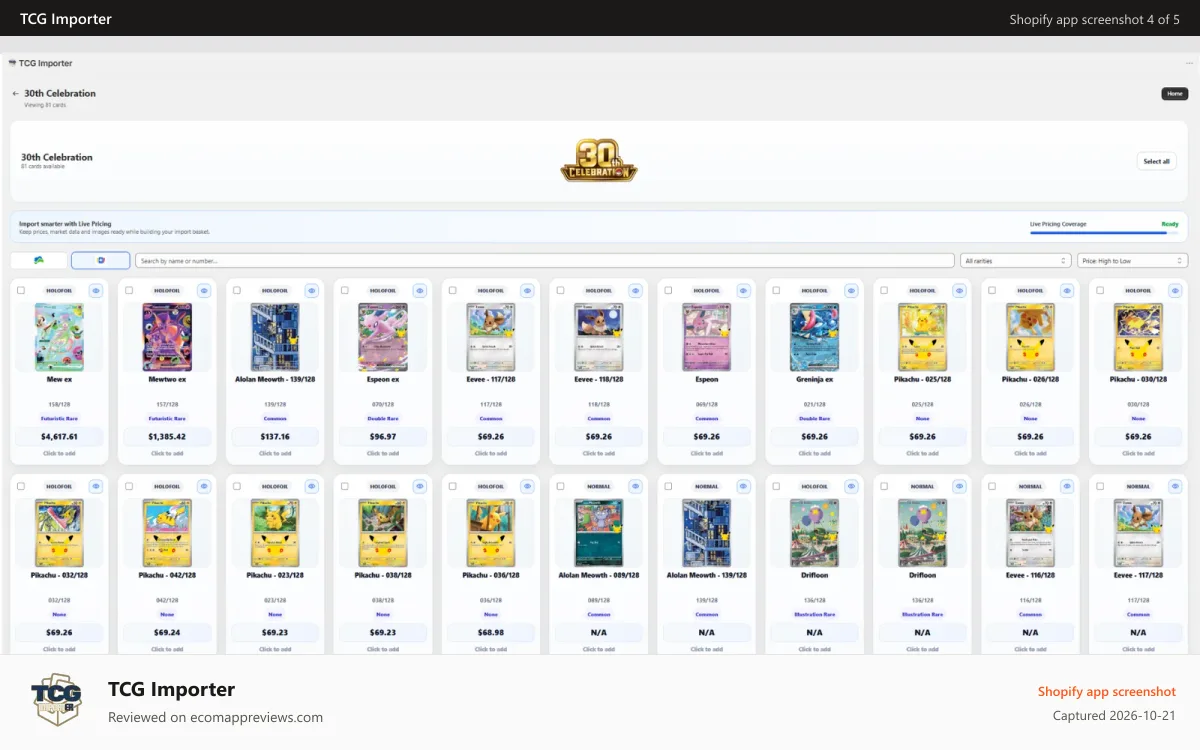Tick the Mew ex card checkbox
This screenshot has height=750, width=1200.
coord(21,290)
